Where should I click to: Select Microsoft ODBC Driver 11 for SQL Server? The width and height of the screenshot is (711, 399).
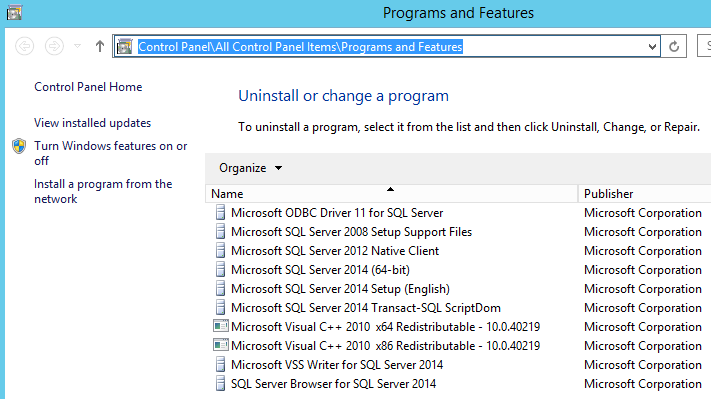pos(337,213)
